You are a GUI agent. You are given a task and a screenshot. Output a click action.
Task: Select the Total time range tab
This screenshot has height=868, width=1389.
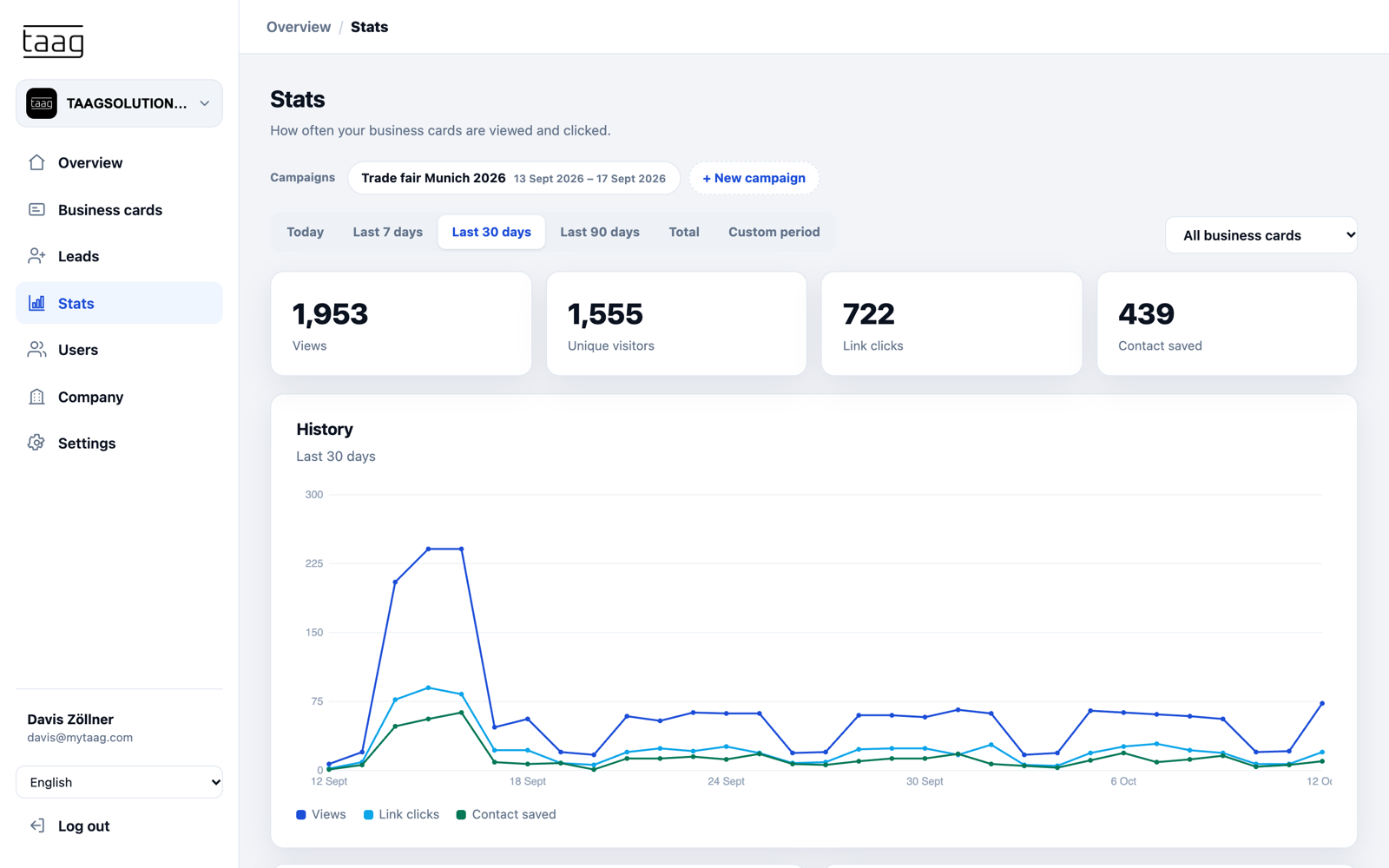[x=684, y=232]
